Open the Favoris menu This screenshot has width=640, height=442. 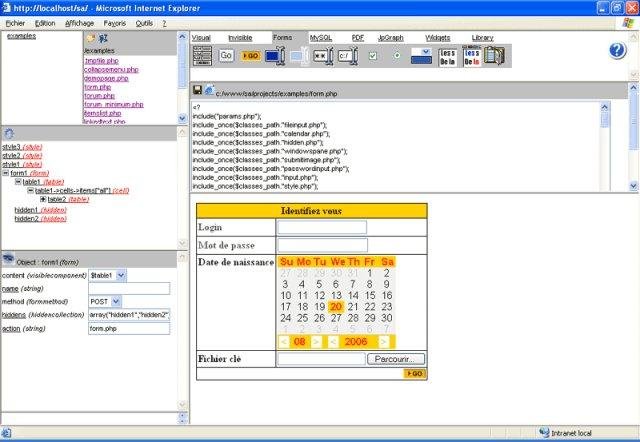(115, 23)
